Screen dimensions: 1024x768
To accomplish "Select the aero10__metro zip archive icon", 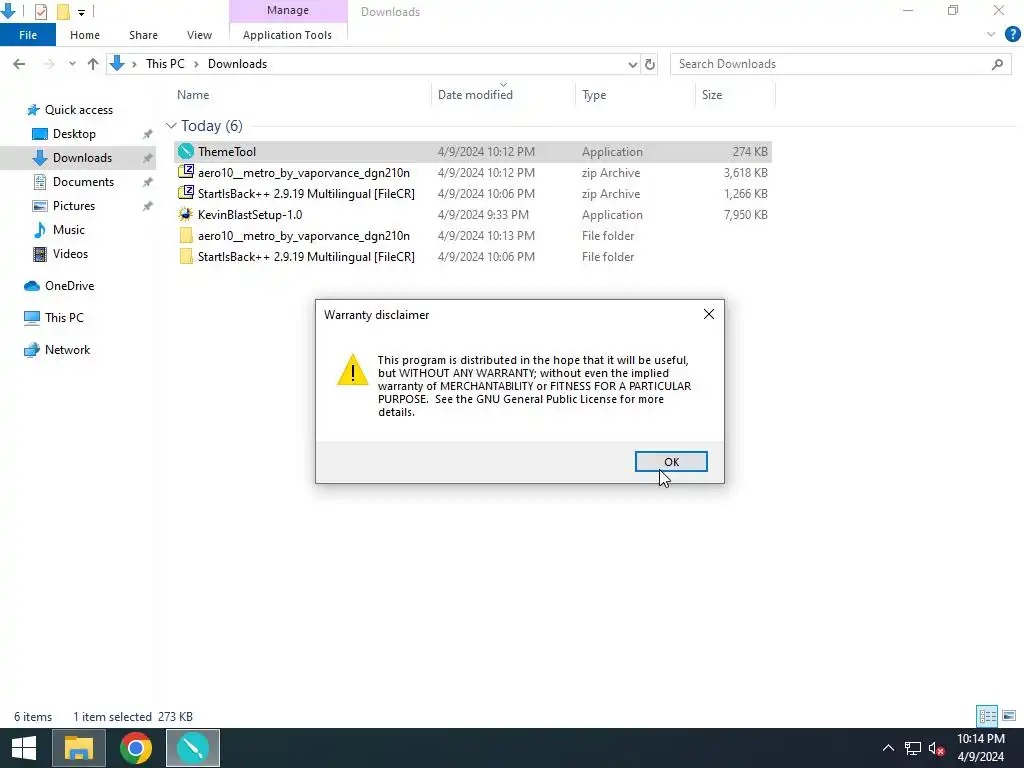I will coord(186,172).
